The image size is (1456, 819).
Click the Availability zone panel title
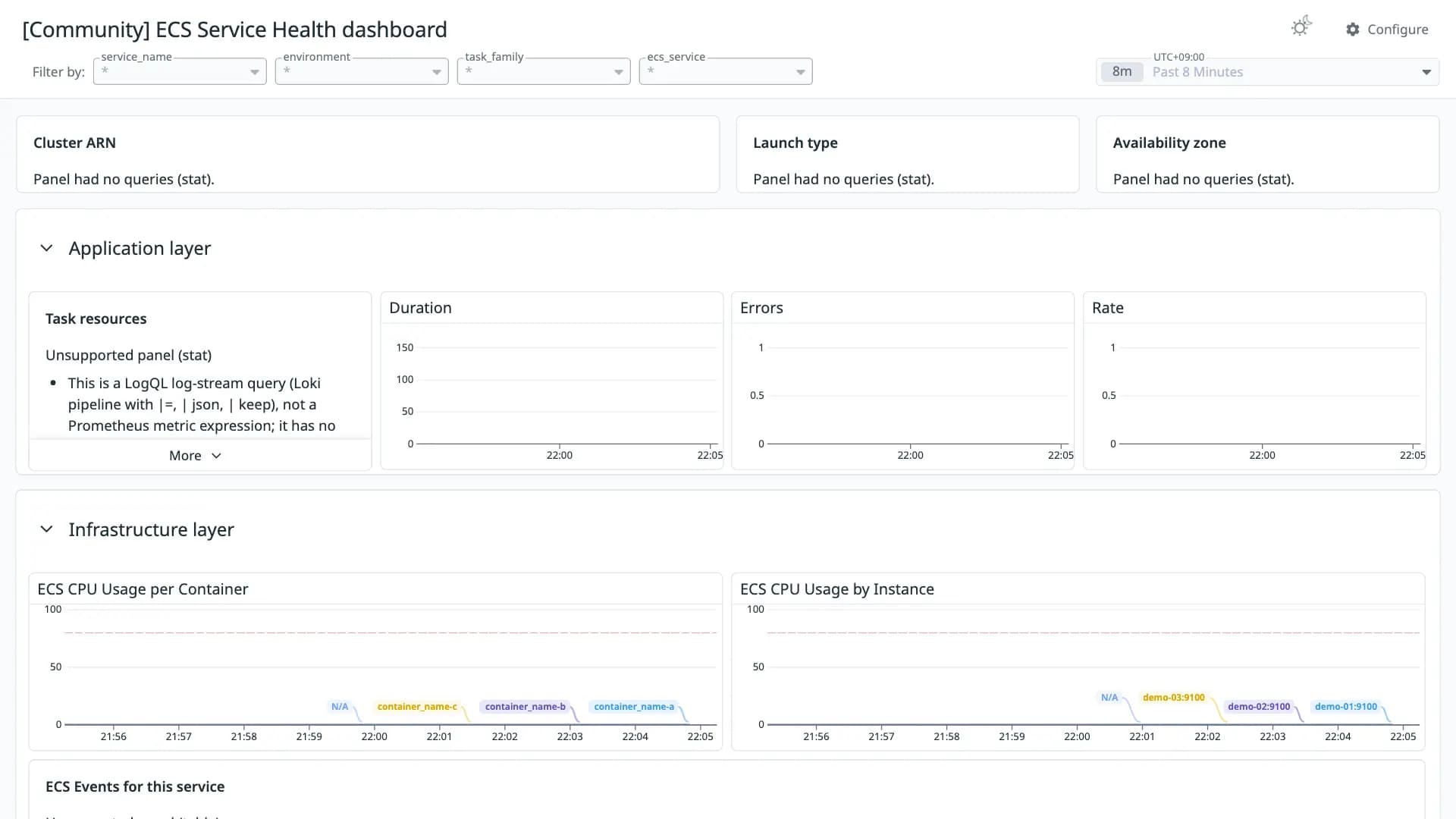1169,143
